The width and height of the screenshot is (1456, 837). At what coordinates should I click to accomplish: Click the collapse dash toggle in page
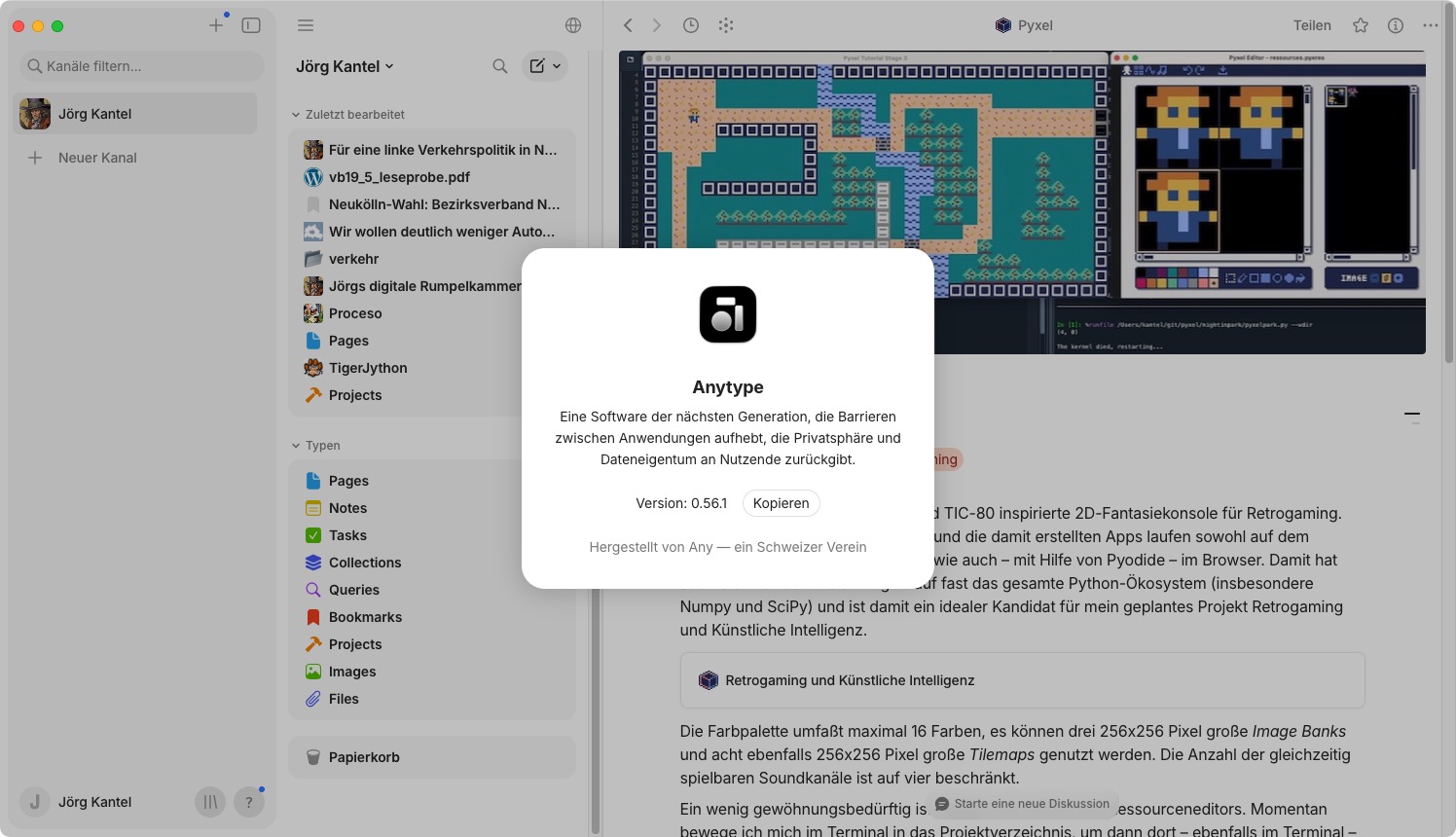pos(1412,415)
